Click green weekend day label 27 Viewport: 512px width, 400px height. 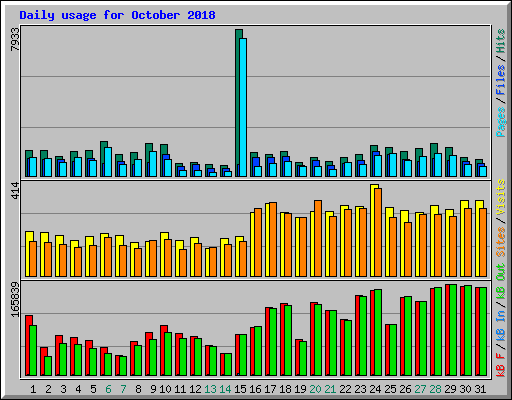click(x=420, y=389)
